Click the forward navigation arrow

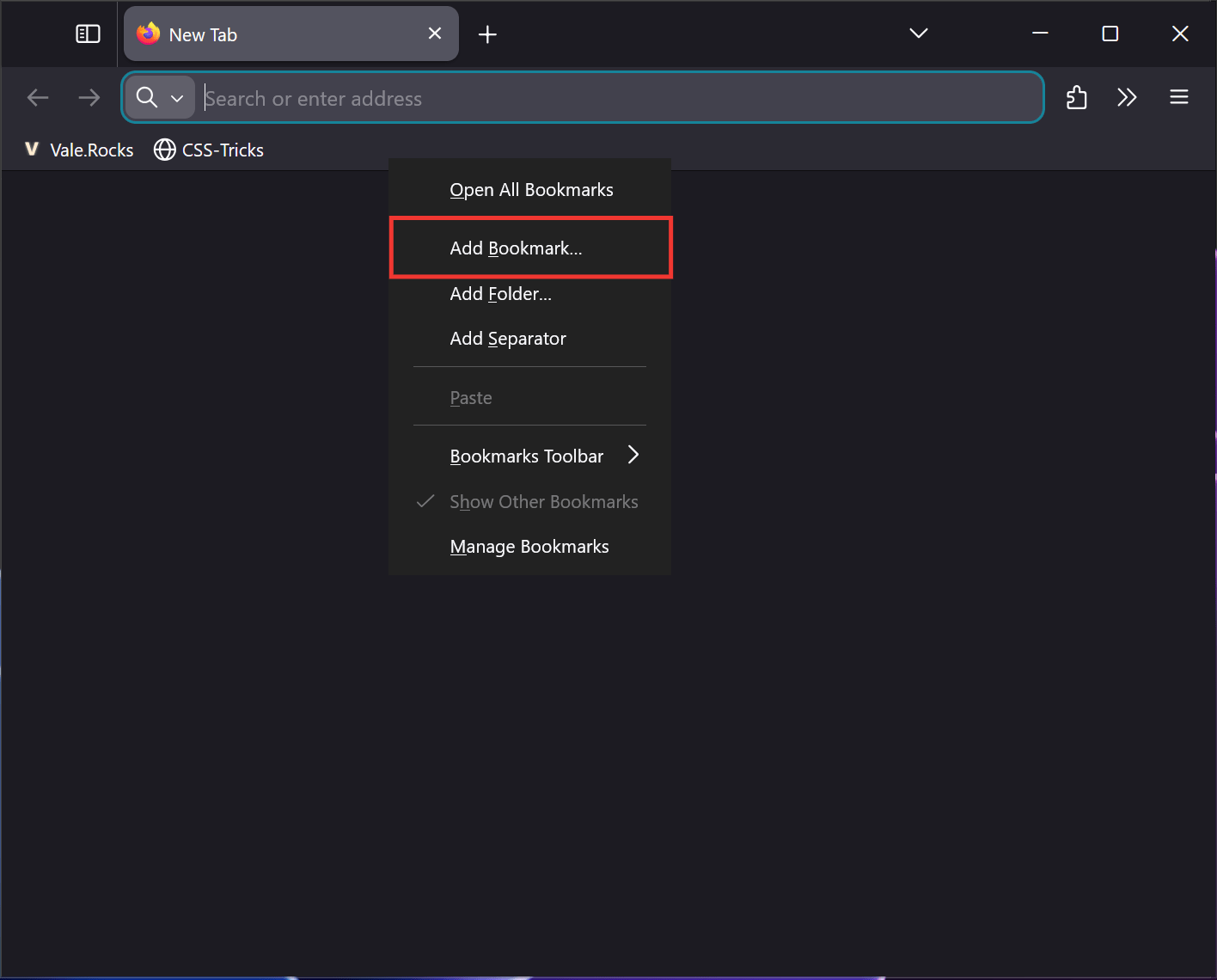click(x=89, y=97)
